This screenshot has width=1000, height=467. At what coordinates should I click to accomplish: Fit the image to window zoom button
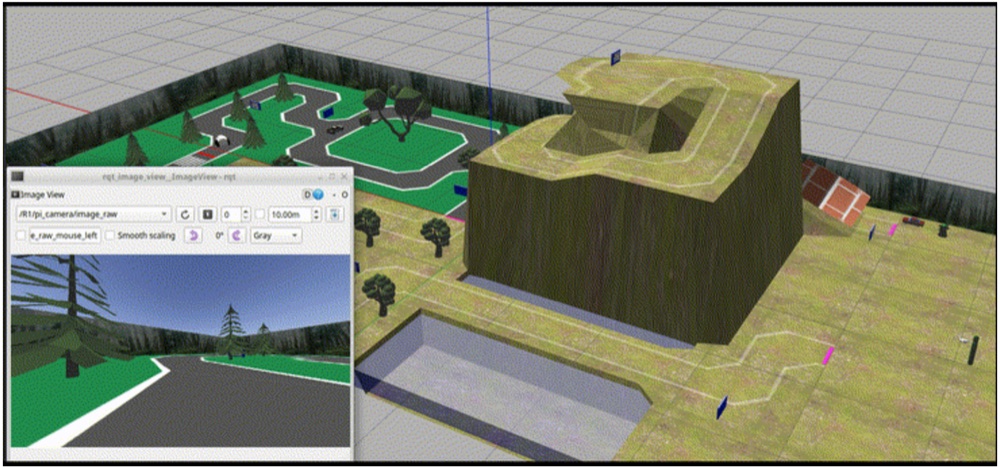(207, 214)
